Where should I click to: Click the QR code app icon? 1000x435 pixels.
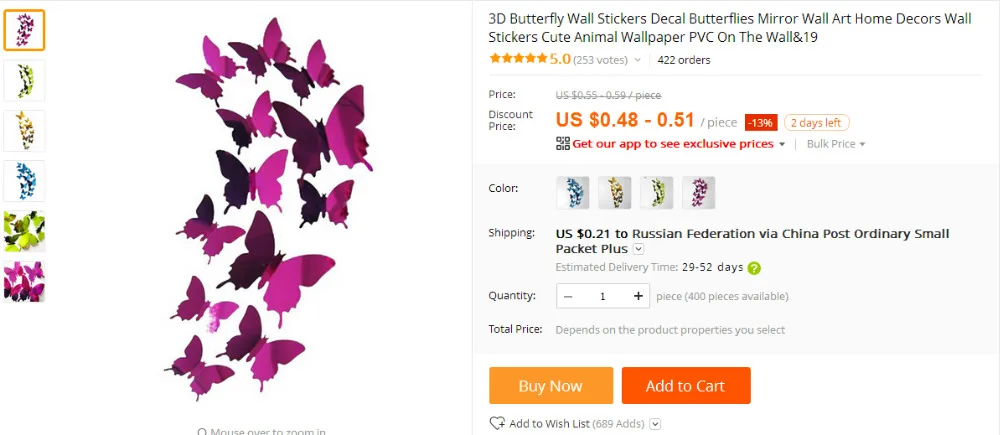pyautogui.click(x=562, y=144)
